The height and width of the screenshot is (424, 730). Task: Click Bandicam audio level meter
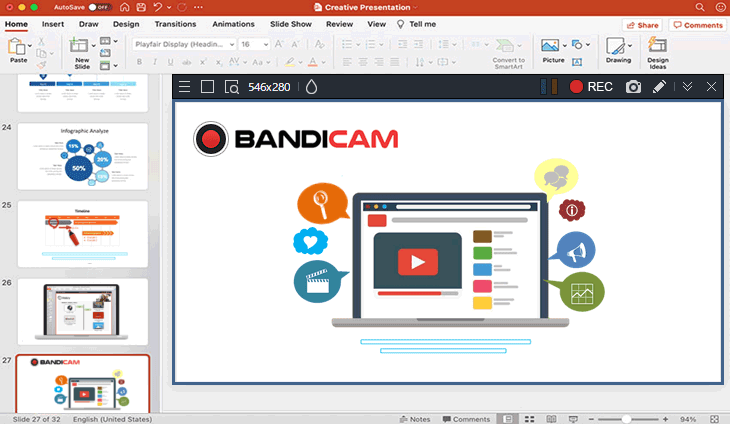click(548, 87)
